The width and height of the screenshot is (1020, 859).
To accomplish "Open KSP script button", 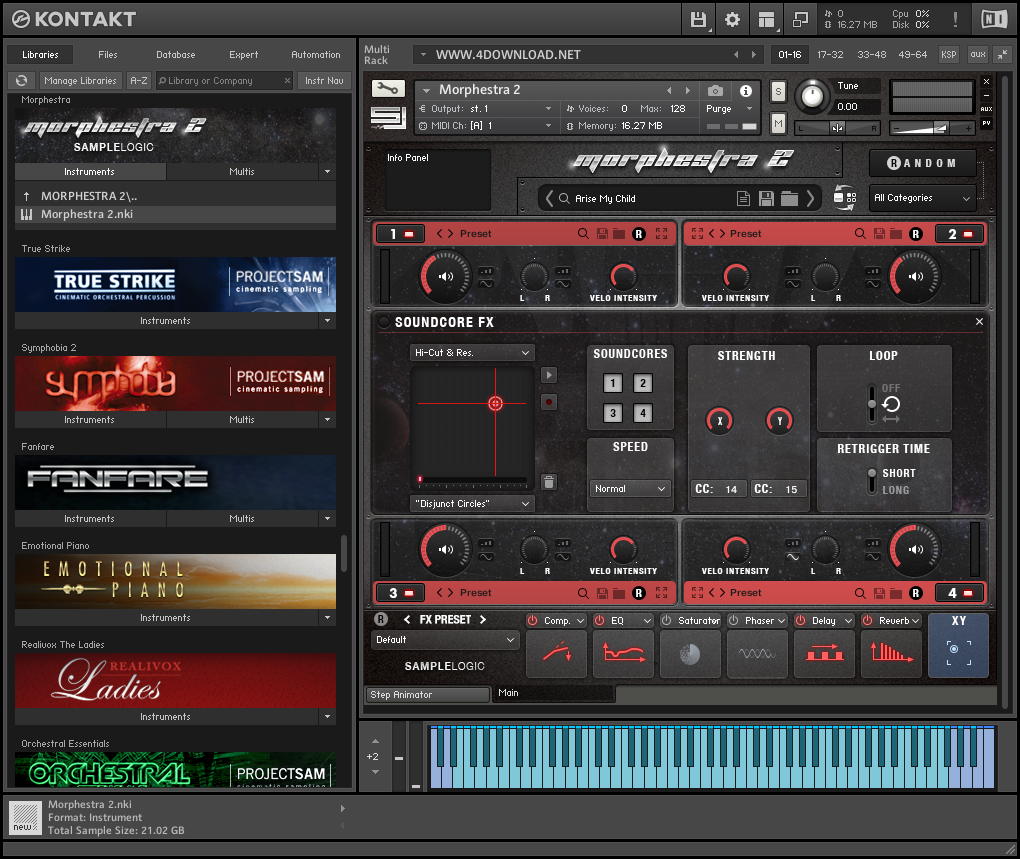I will coord(948,55).
